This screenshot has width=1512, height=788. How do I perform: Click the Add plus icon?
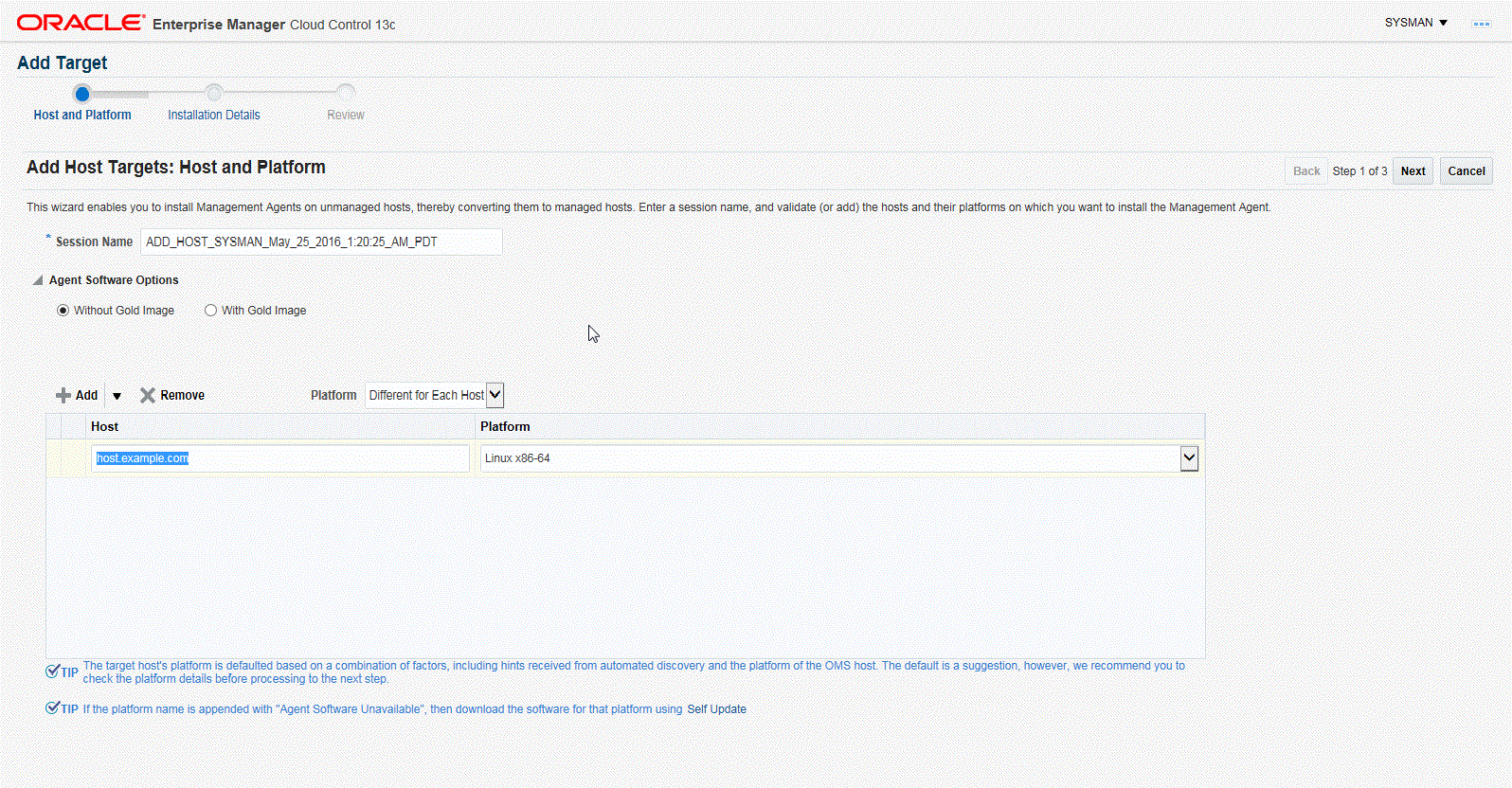click(x=63, y=395)
